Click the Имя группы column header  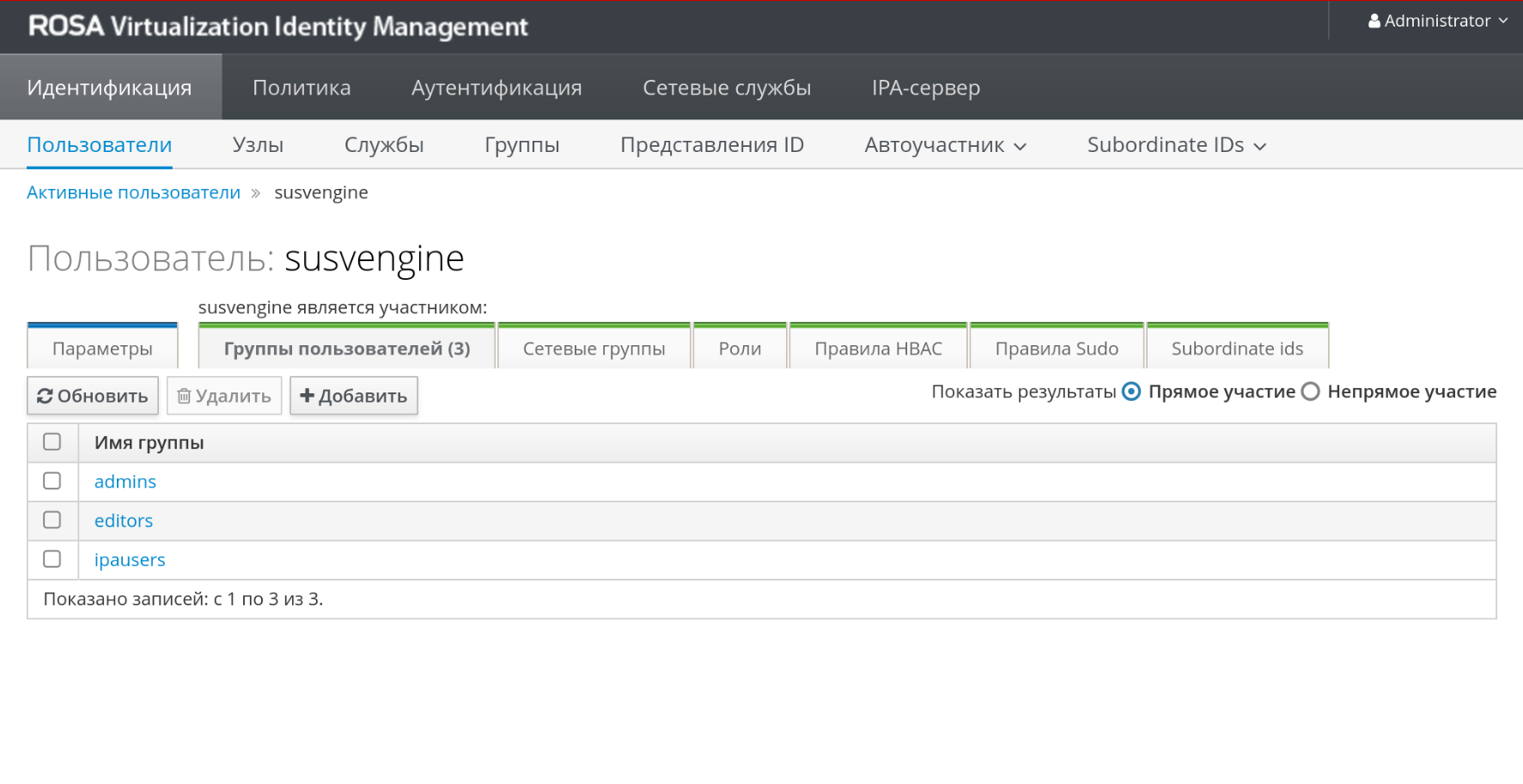149,443
